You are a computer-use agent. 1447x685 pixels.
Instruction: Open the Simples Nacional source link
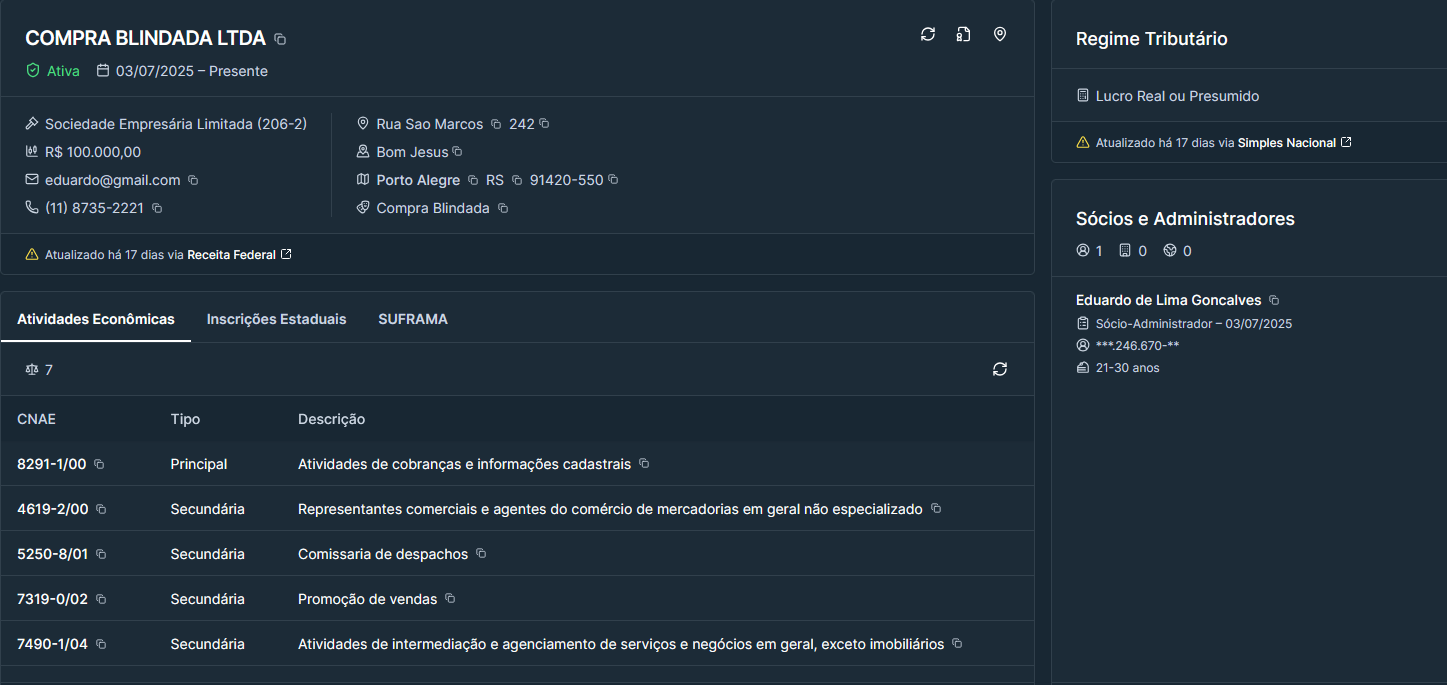click(x=1293, y=143)
